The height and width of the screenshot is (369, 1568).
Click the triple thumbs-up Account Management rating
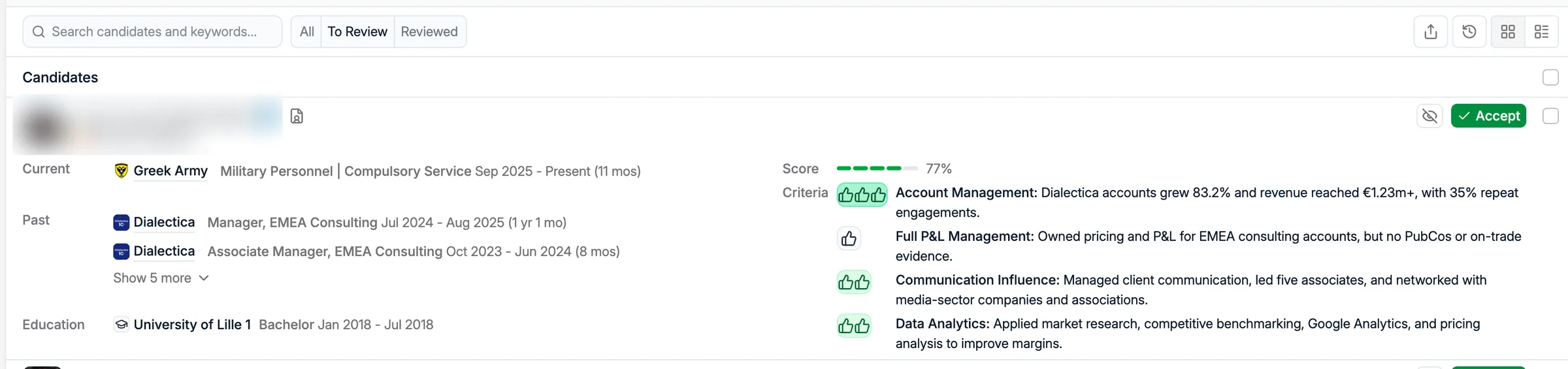point(862,195)
